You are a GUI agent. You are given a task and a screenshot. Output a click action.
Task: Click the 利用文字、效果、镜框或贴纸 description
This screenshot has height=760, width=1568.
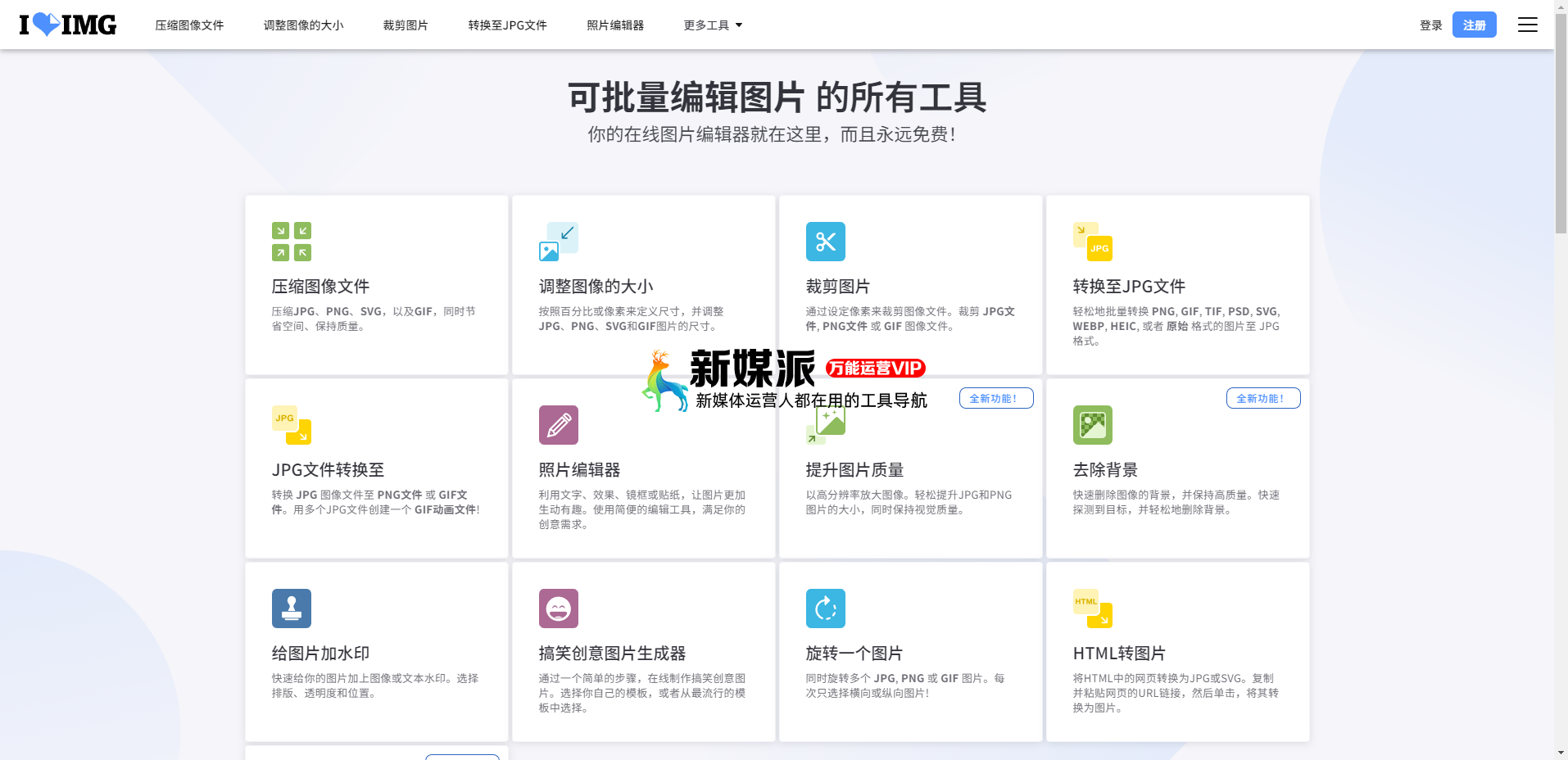tap(642, 509)
